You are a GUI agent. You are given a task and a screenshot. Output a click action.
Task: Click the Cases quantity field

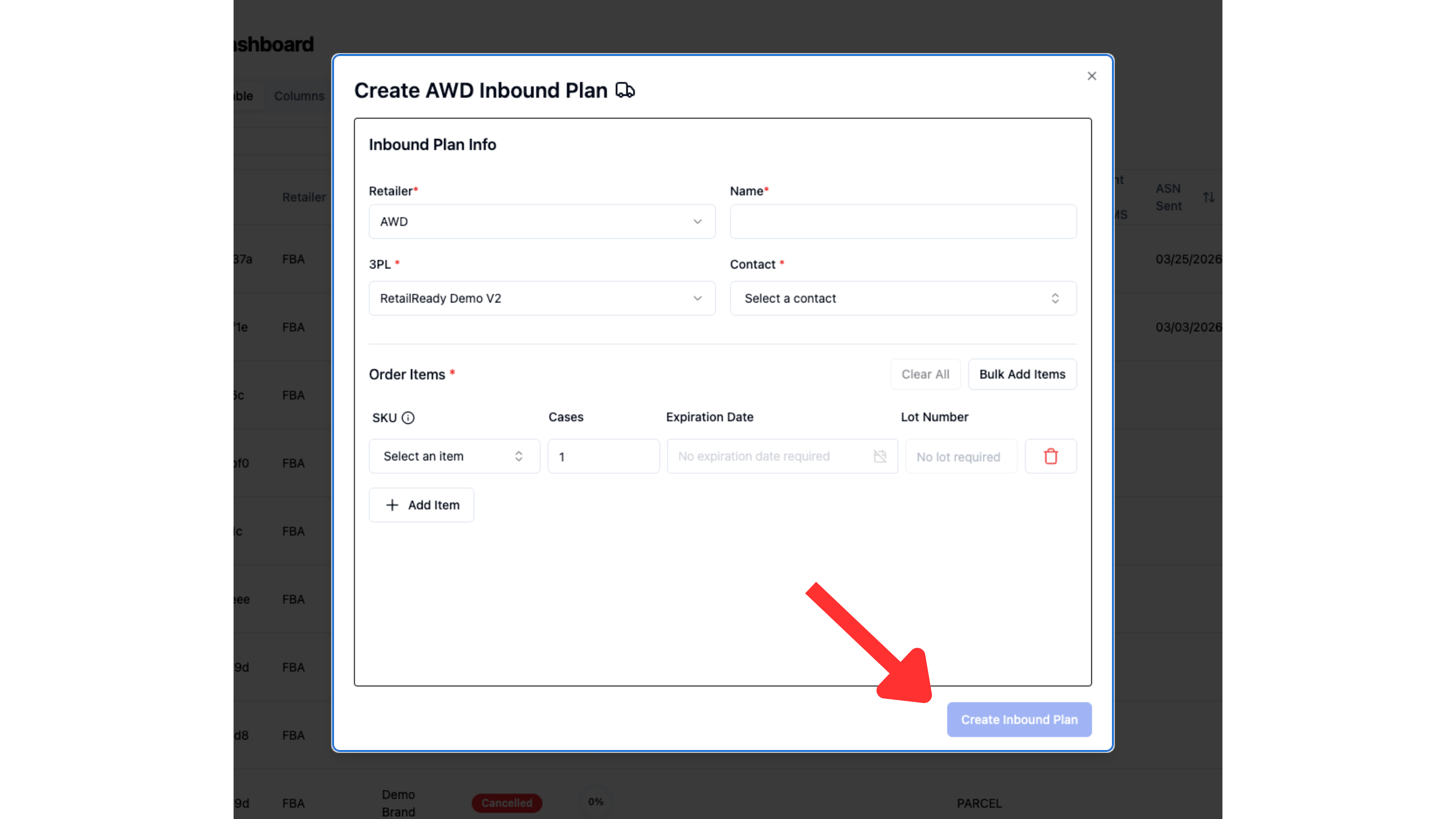(604, 456)
